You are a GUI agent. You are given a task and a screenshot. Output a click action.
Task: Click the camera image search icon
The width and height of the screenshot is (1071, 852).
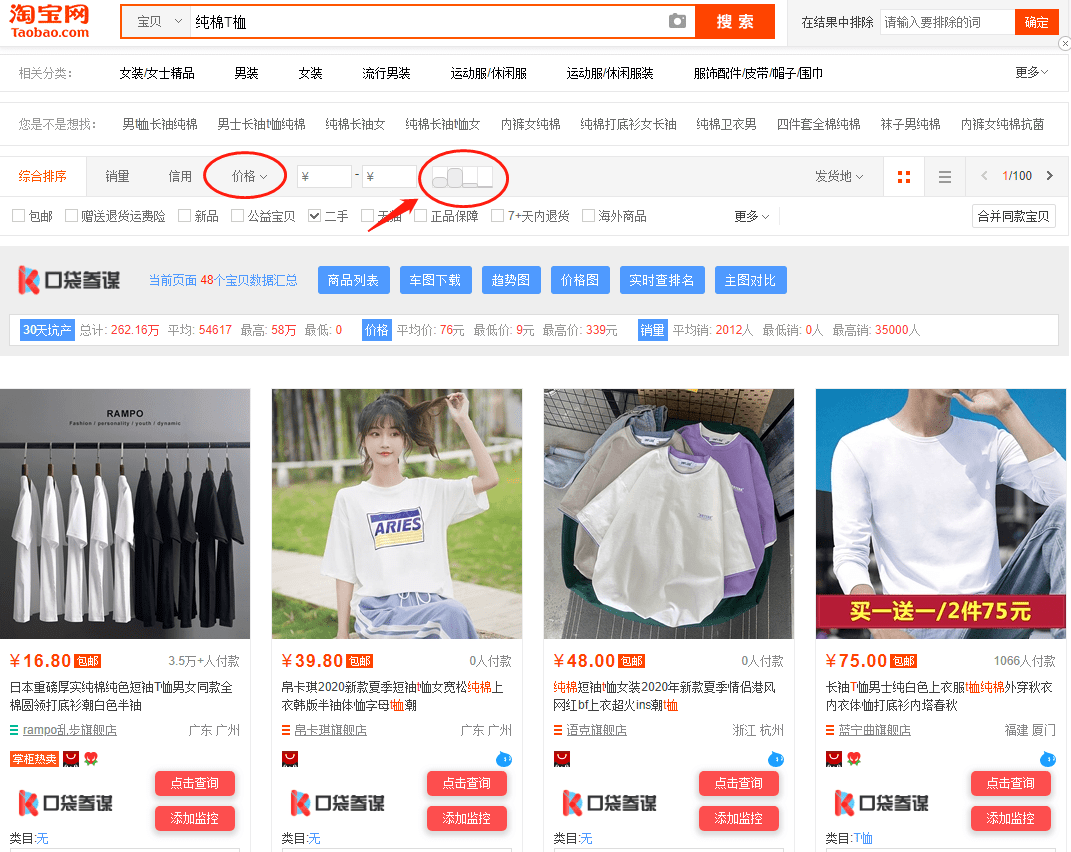[677, 21]
